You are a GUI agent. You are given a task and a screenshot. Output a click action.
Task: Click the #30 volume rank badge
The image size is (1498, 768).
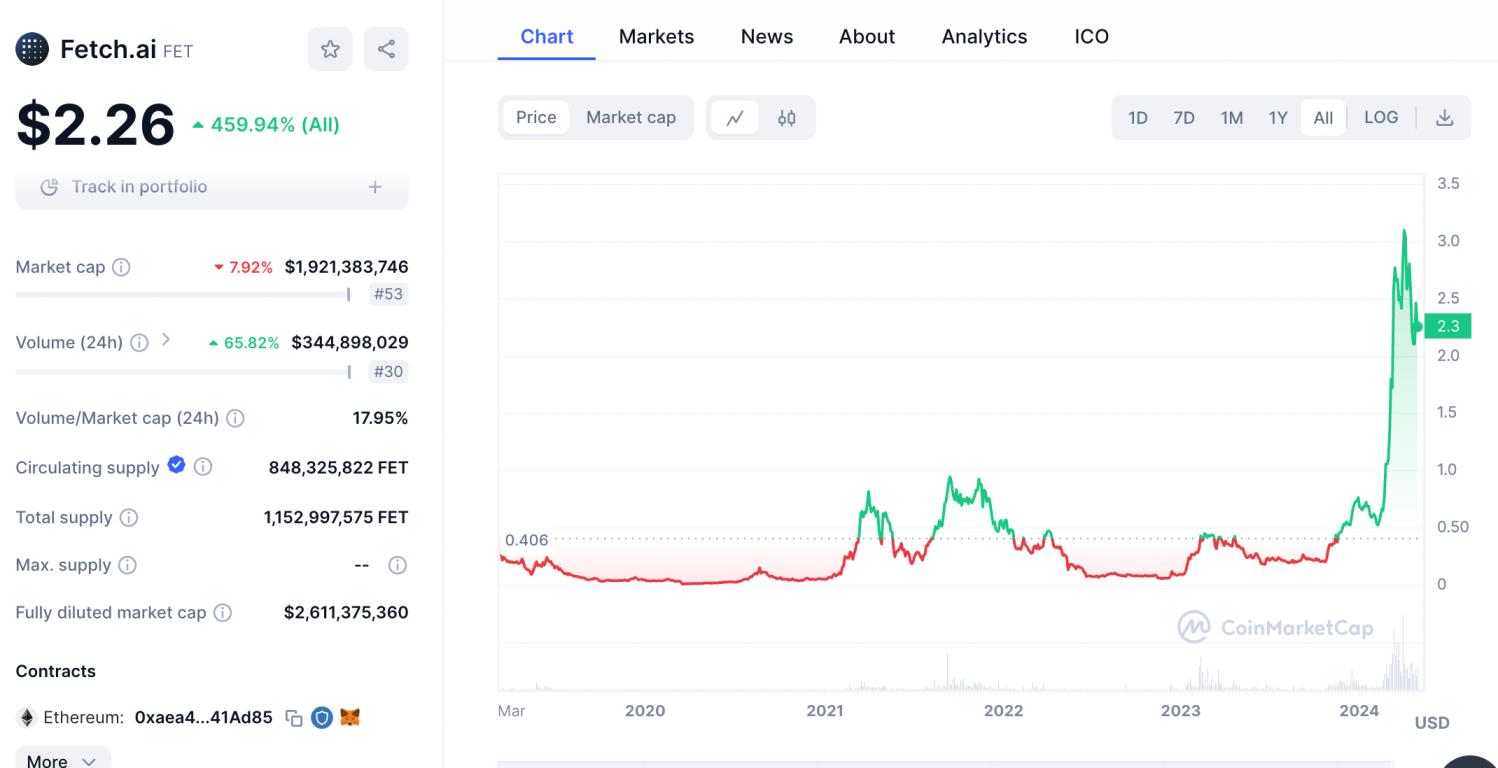click(x=388, y=372)
